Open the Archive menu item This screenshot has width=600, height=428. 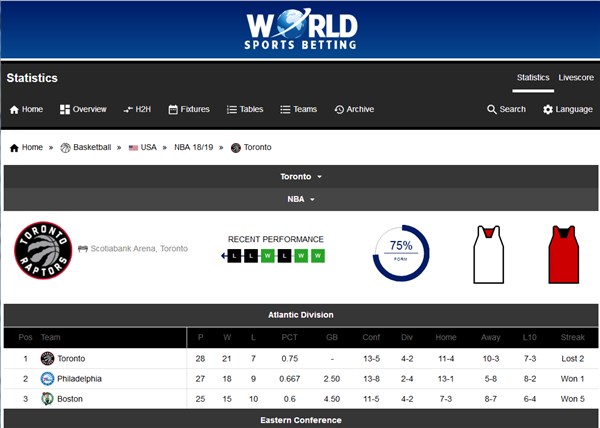[x=354, y=109]
